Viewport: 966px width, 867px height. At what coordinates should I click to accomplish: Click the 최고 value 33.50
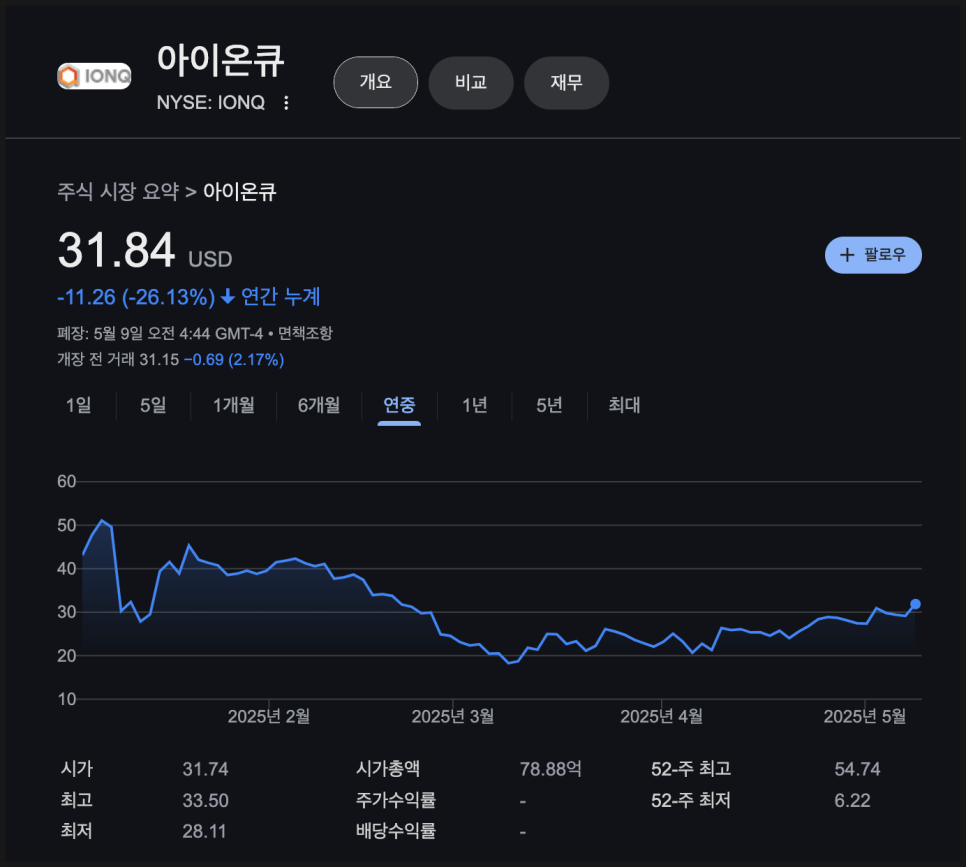click(x=205, y=800)
